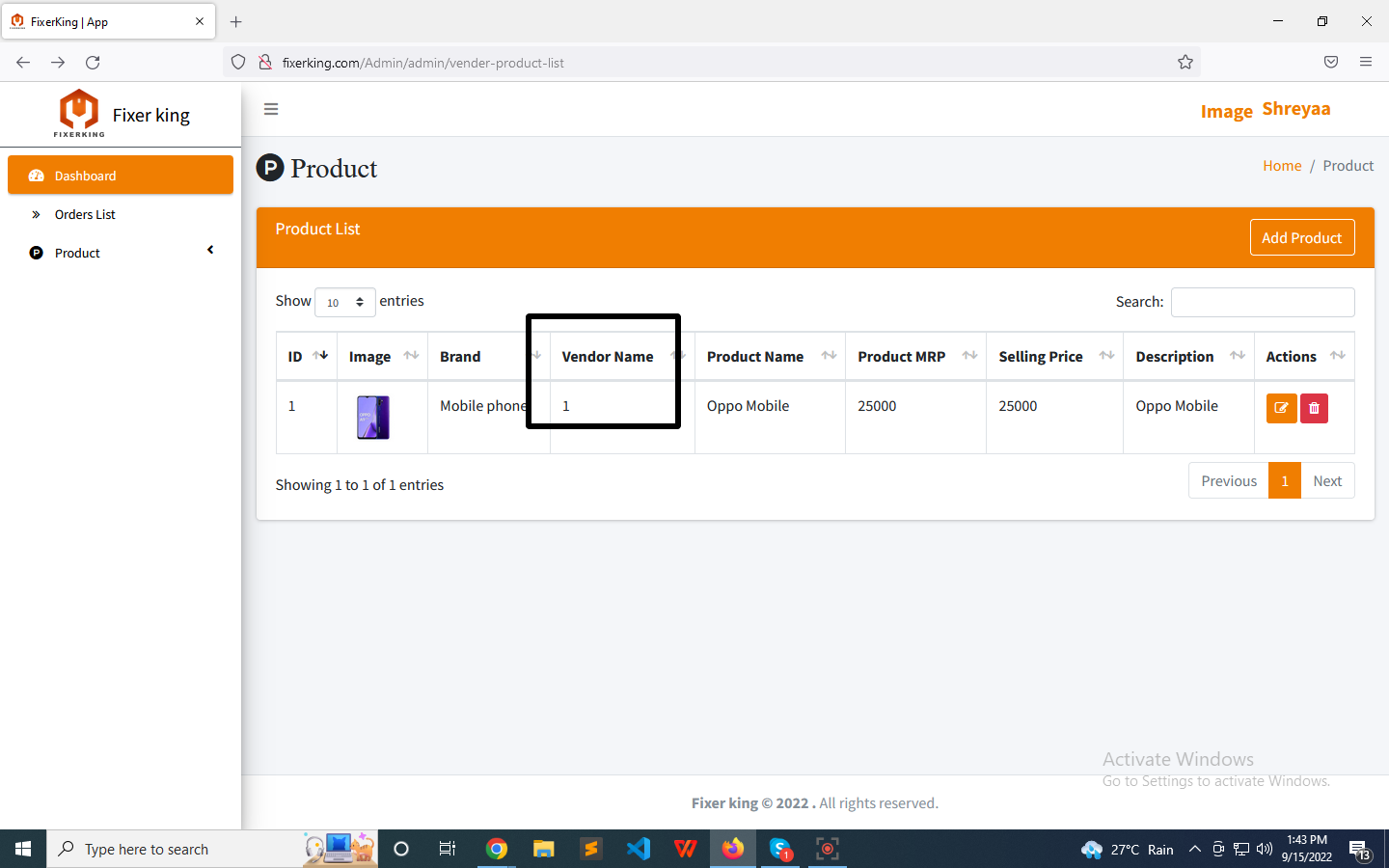Focus the table Search field
Screen dimensions: 1389x868
tap(1263, 302)
